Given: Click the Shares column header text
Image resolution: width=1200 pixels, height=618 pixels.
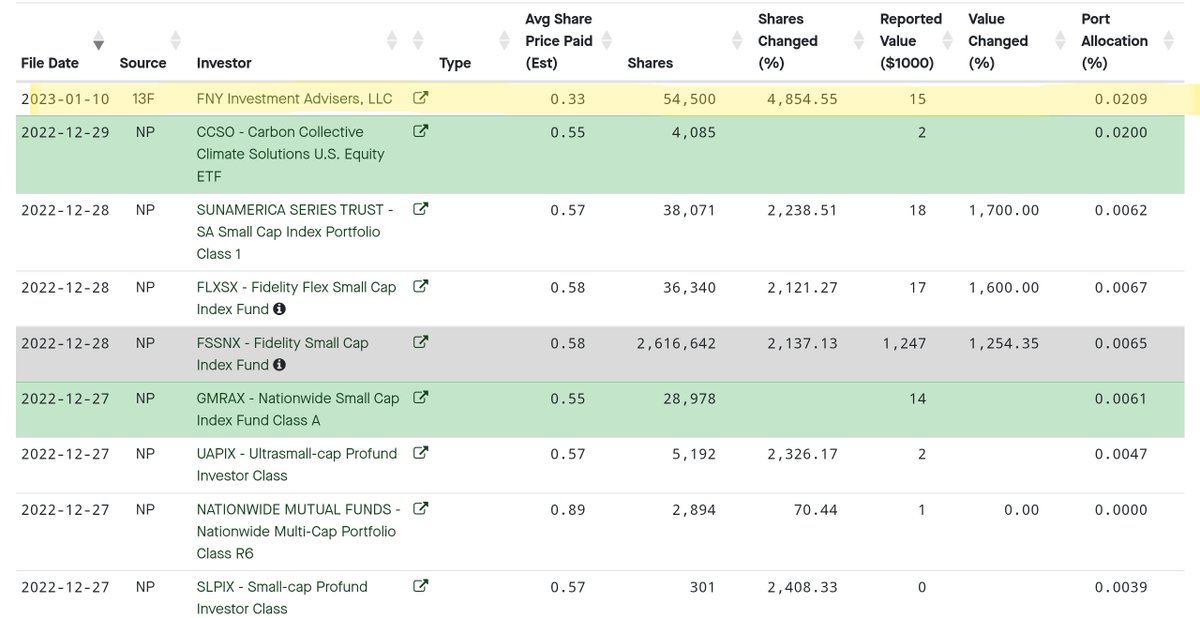Looking at the screenshot, I should tap(650, 63).
